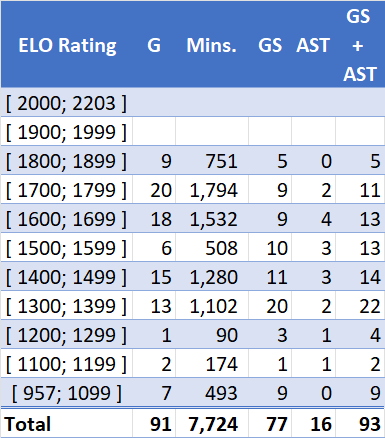Click the 1,794 minutes value

pos(212,190)
